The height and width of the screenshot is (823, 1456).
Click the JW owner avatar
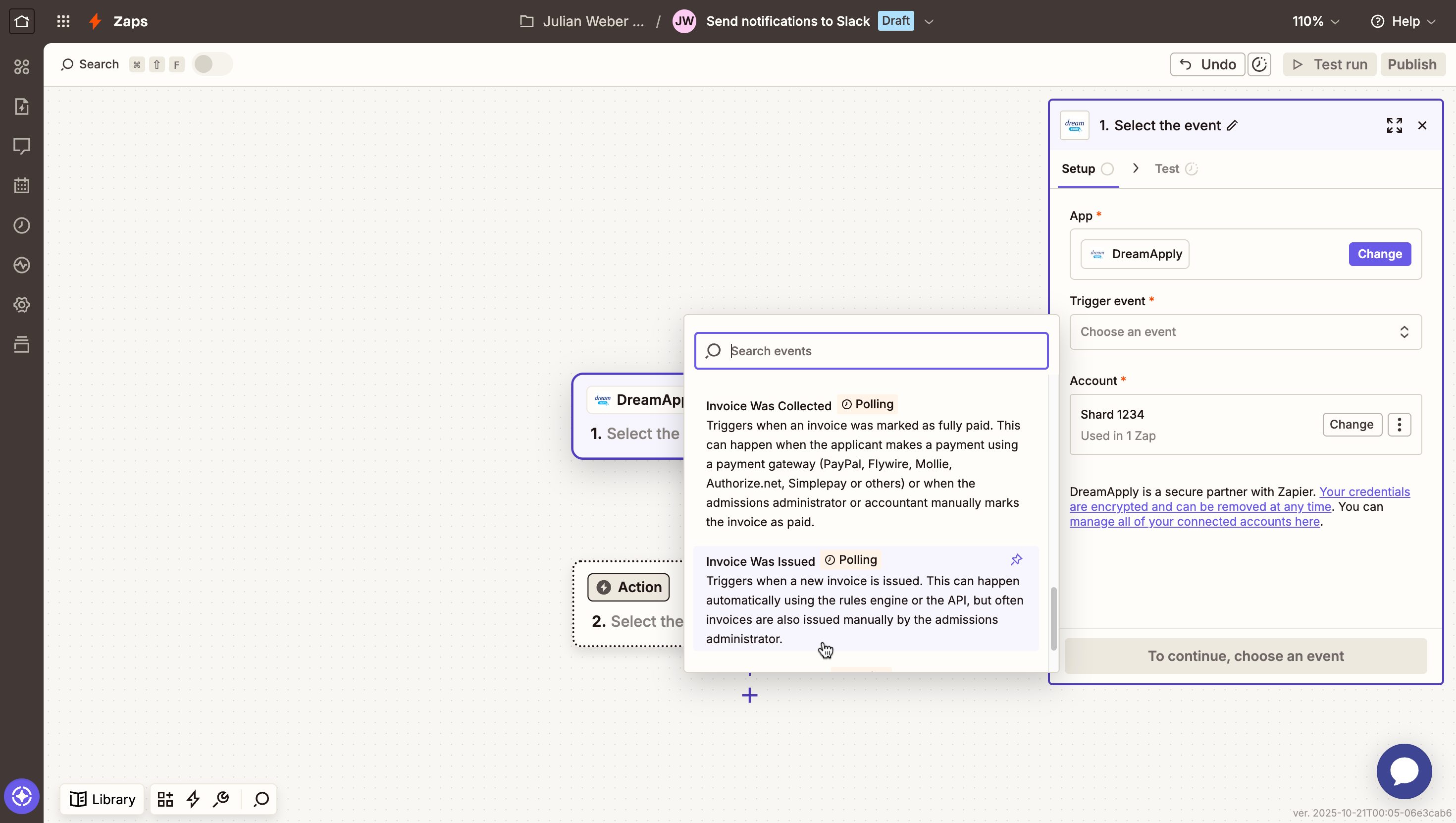pyautogui.click(x=684, y=21)
